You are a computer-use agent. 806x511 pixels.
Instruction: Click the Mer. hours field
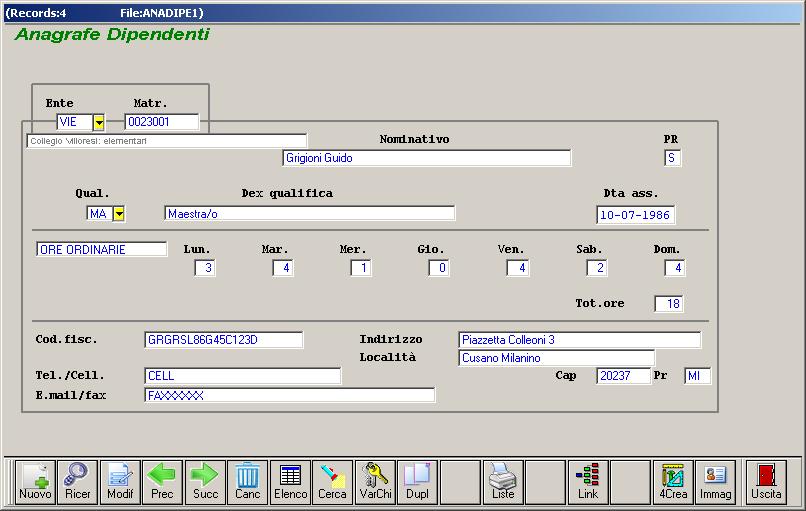361,268
